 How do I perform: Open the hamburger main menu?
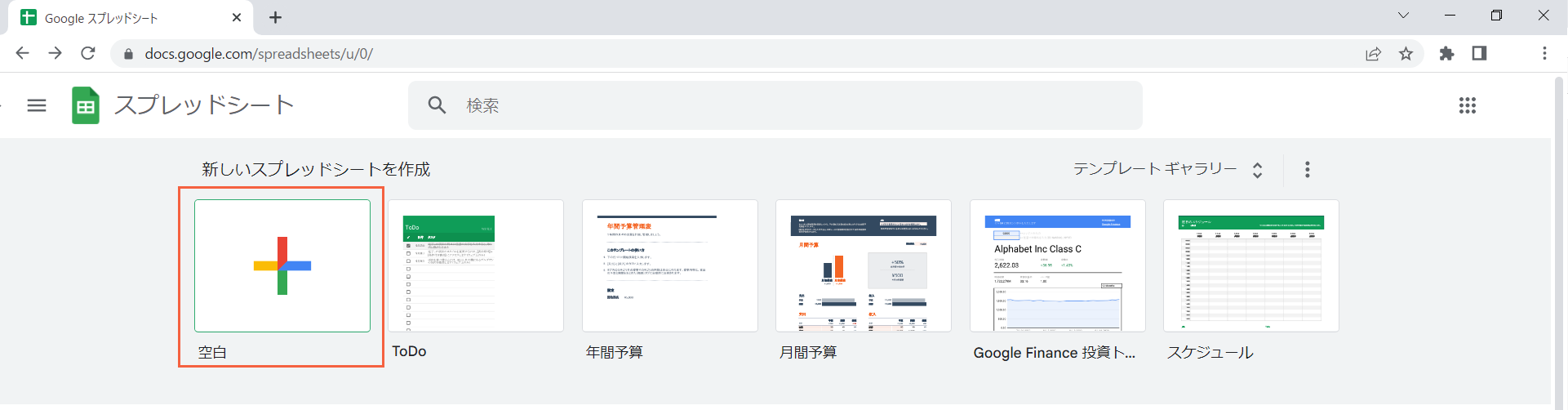click(x=37, y=105)
